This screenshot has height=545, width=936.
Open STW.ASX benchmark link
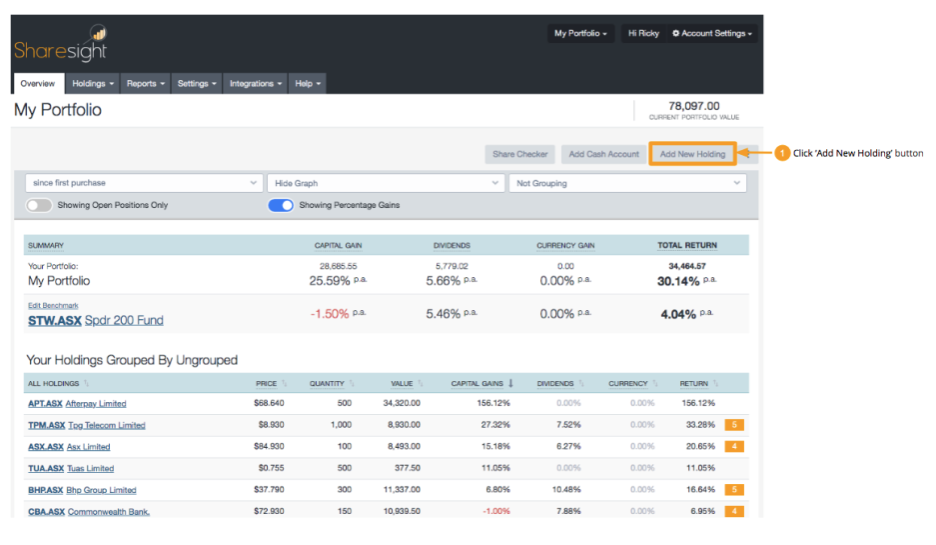[x=54, y=321]
